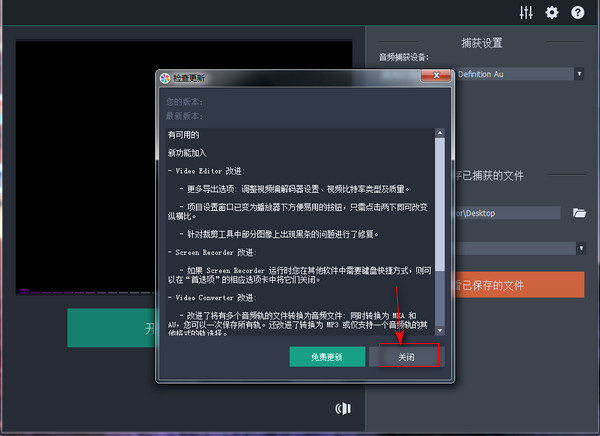
Task: Click the orange 已保存的文件 button
Action: (x=519, y=285)
